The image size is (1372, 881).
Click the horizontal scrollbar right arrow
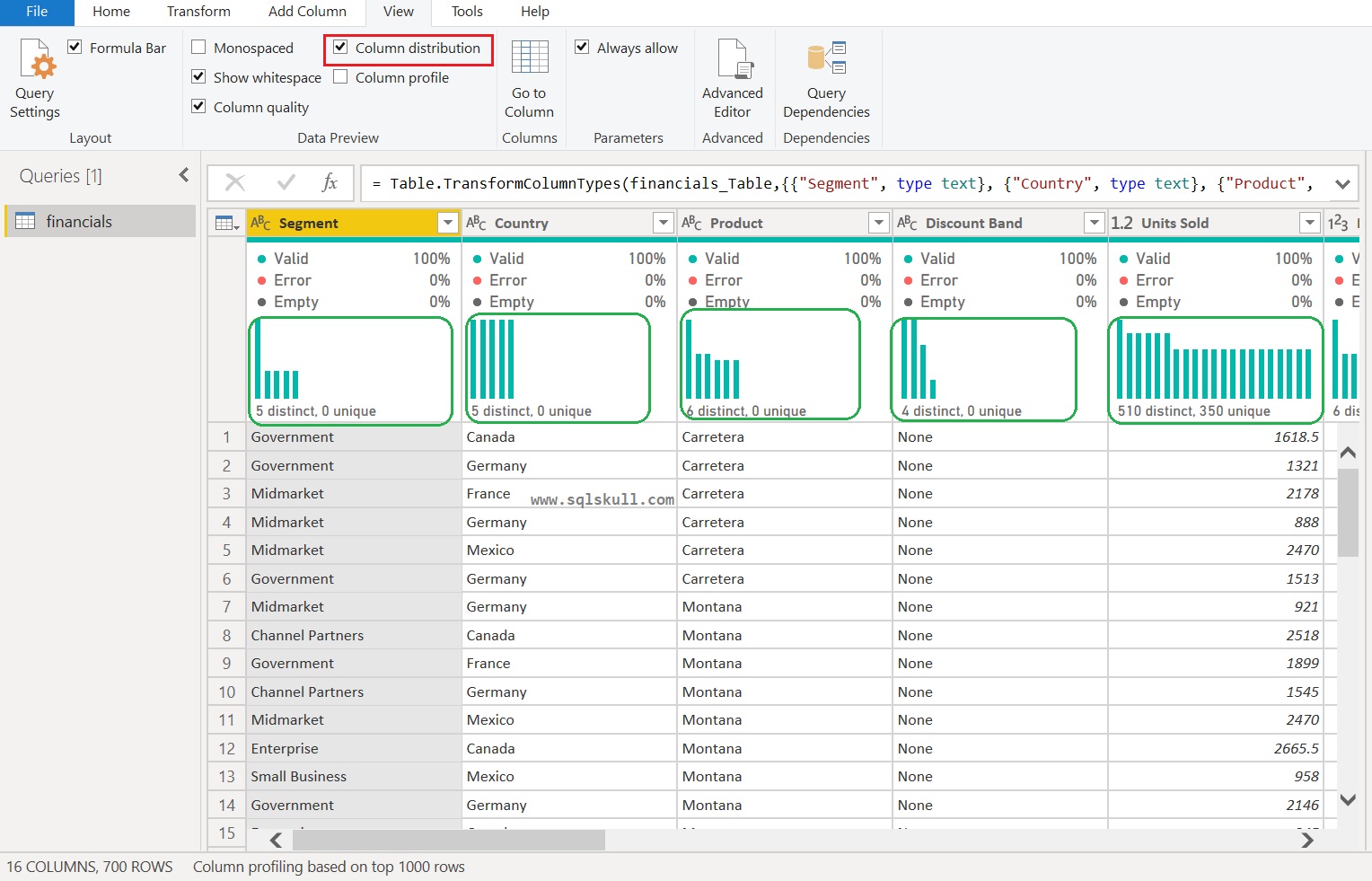(x=1307, y=840)
